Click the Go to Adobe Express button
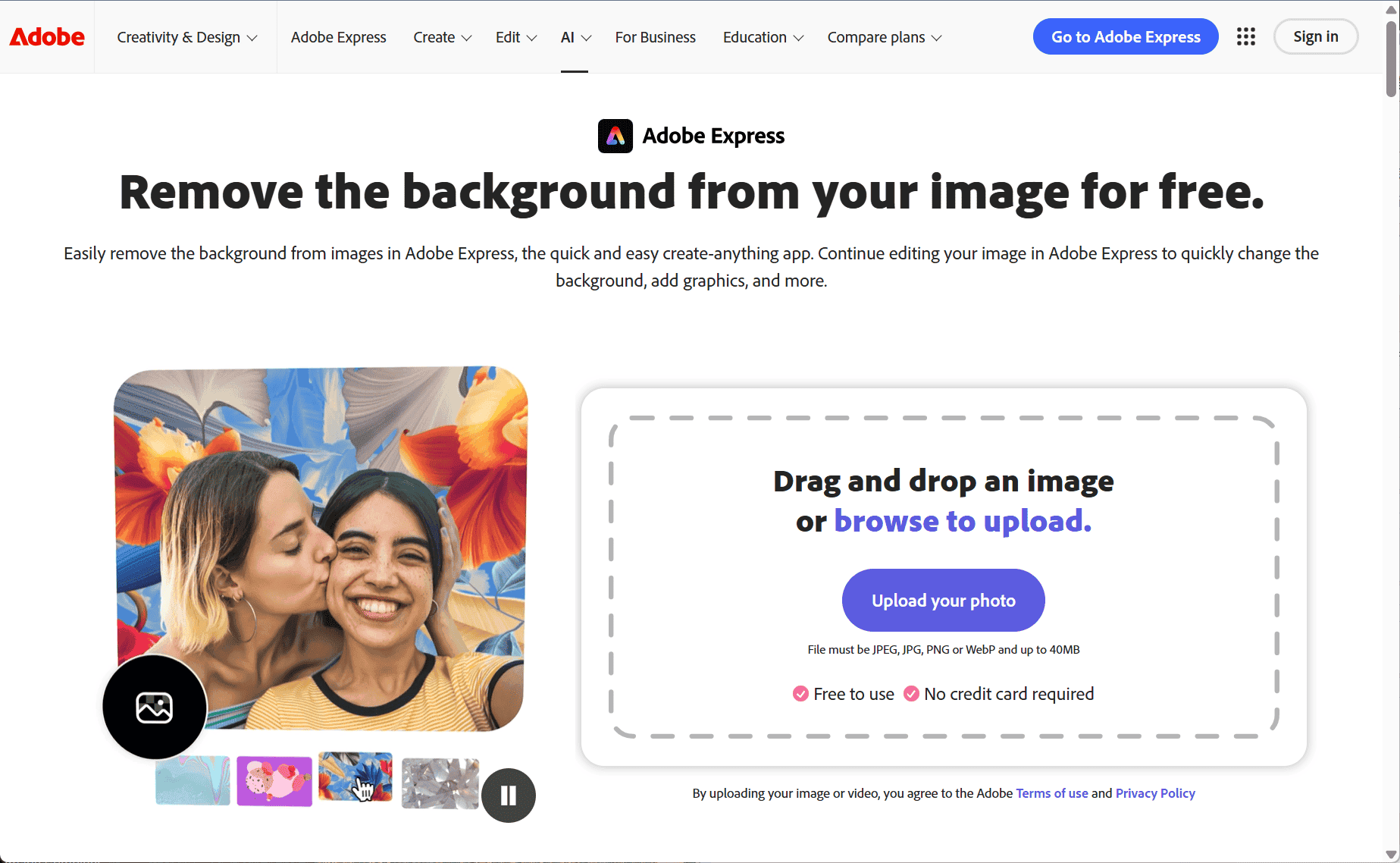The height and width of the screenshot is (863, 1400). tap(1125, 36)
